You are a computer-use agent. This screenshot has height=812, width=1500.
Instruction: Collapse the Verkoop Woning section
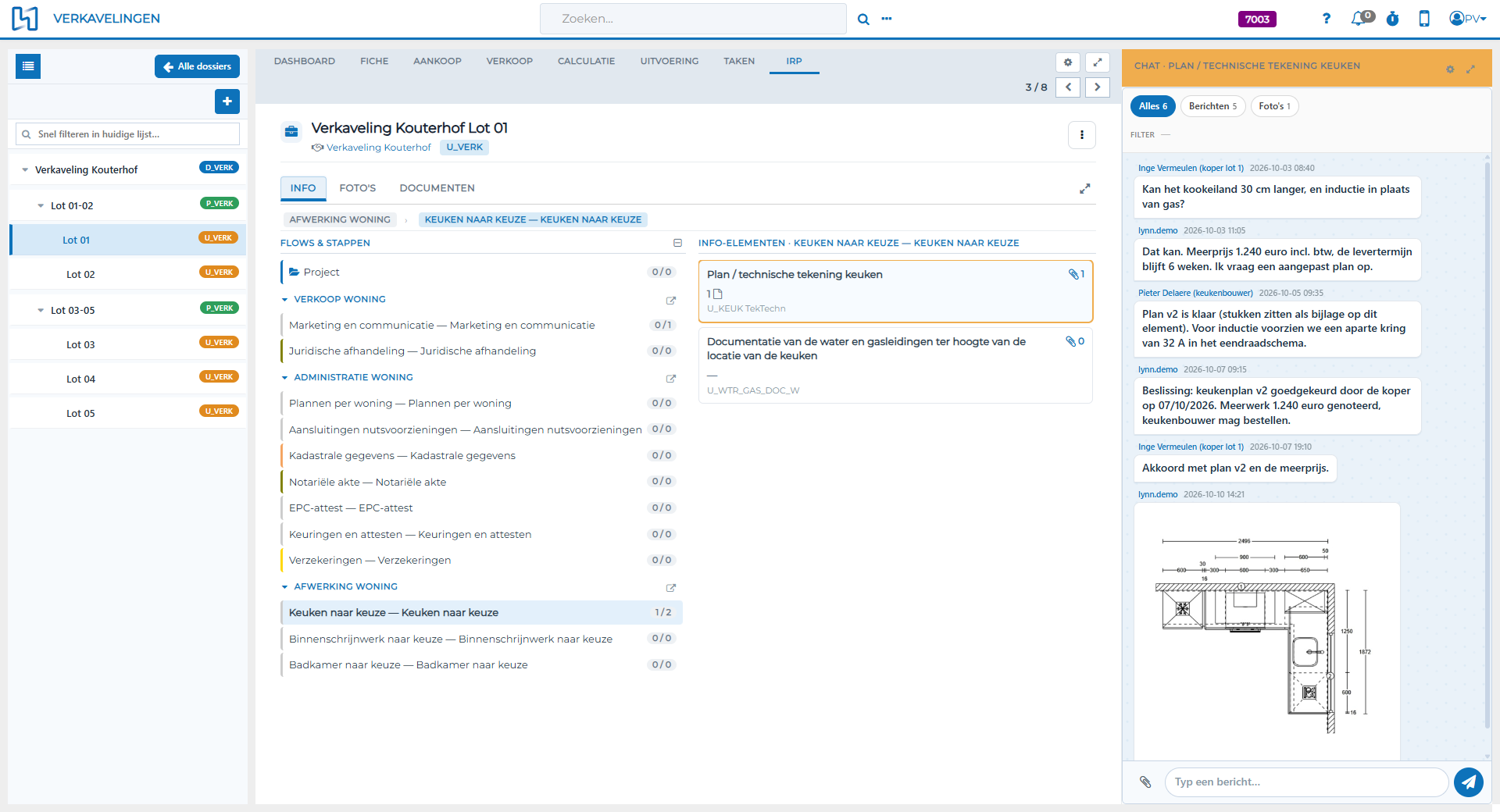[x=285, y=300]
